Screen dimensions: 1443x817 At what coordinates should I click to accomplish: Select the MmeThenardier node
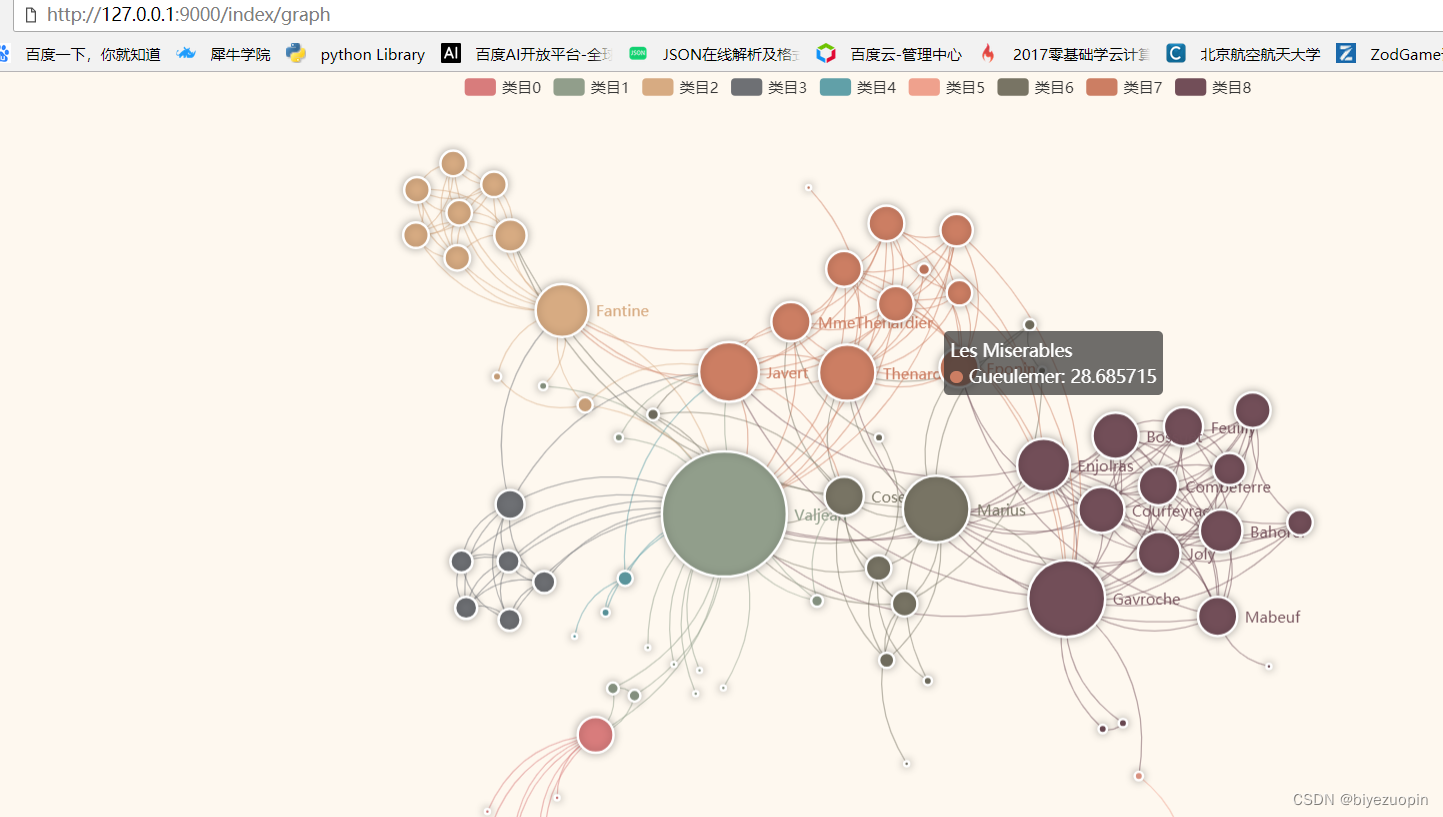point(791,321)
